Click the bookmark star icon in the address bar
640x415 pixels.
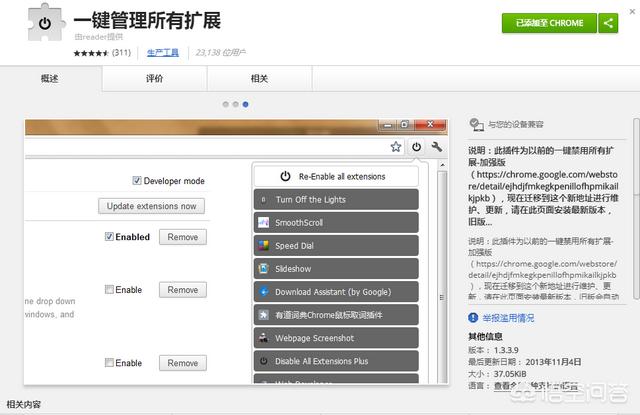click(396, 147)
